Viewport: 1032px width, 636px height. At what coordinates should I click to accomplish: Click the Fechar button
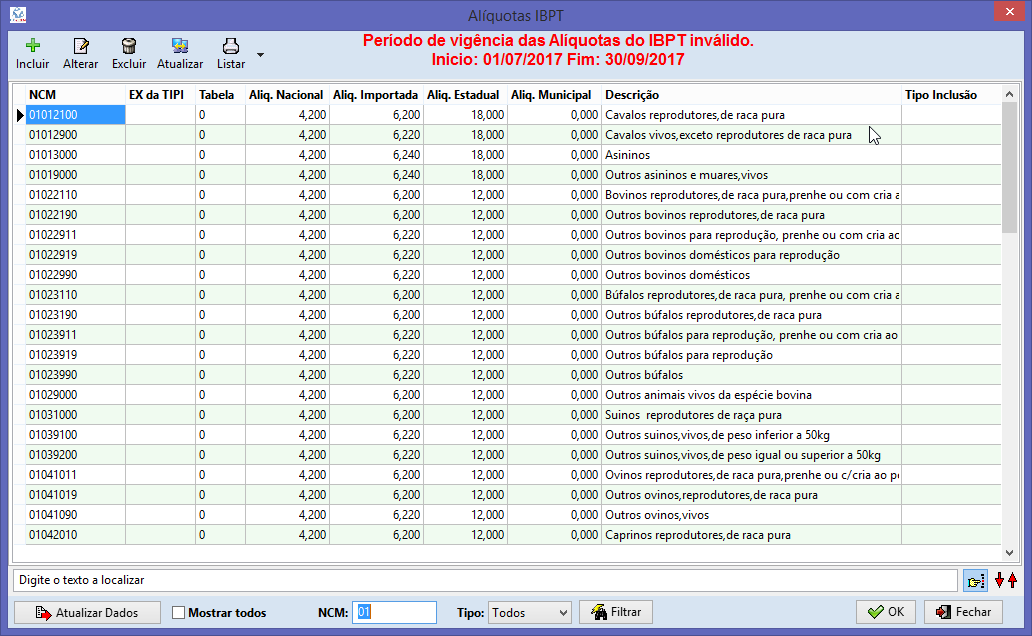(963, 612)
